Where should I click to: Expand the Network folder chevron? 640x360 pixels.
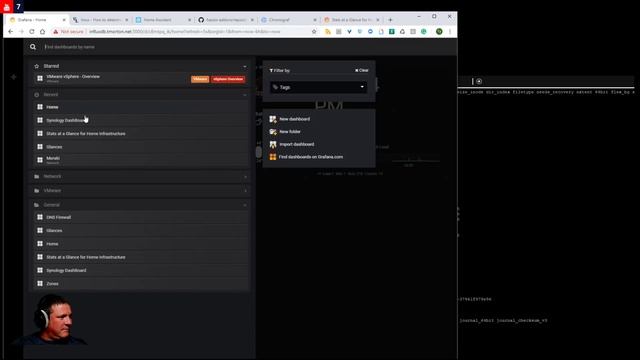245,177
